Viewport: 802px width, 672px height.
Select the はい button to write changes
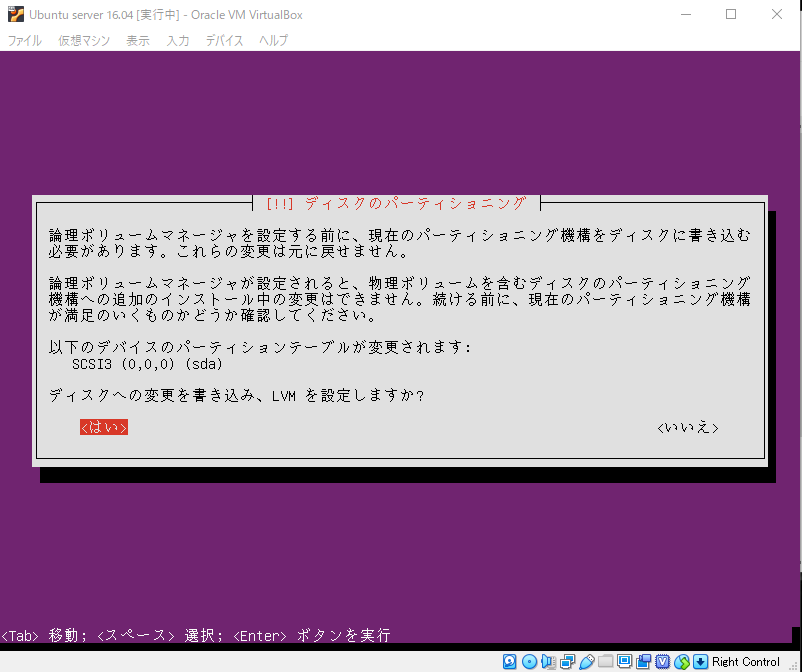pos(102,427)
